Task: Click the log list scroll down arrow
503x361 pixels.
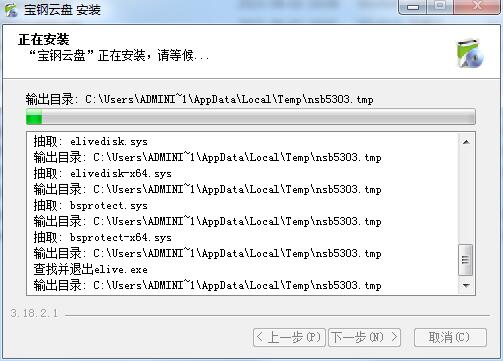Action: (x=466, y=286)
